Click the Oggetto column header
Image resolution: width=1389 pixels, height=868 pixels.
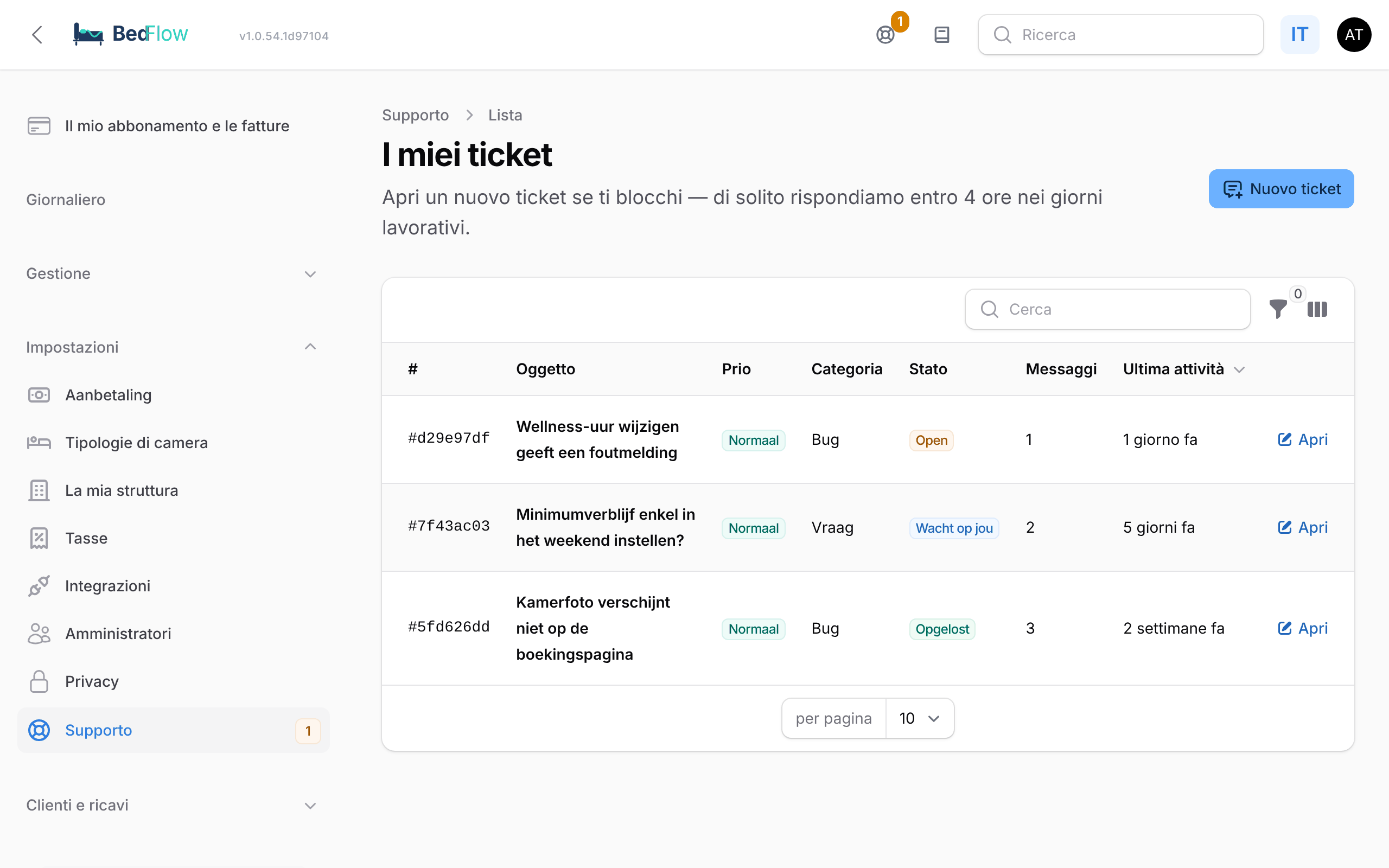pos(545,369)
